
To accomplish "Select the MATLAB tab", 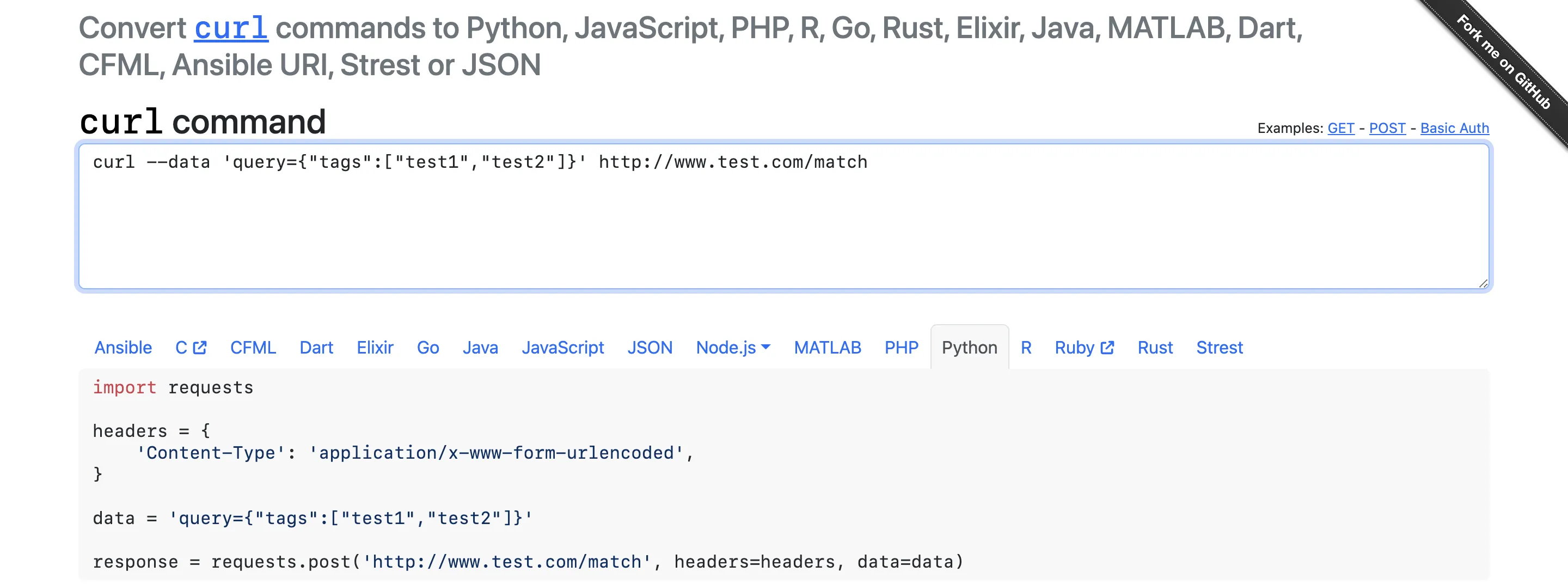I will [827, 347].
